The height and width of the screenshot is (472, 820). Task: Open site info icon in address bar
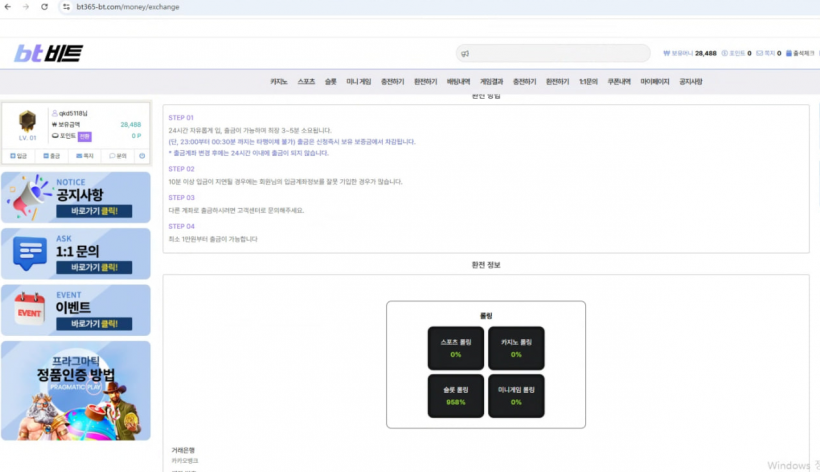click(x=66, y=7)
